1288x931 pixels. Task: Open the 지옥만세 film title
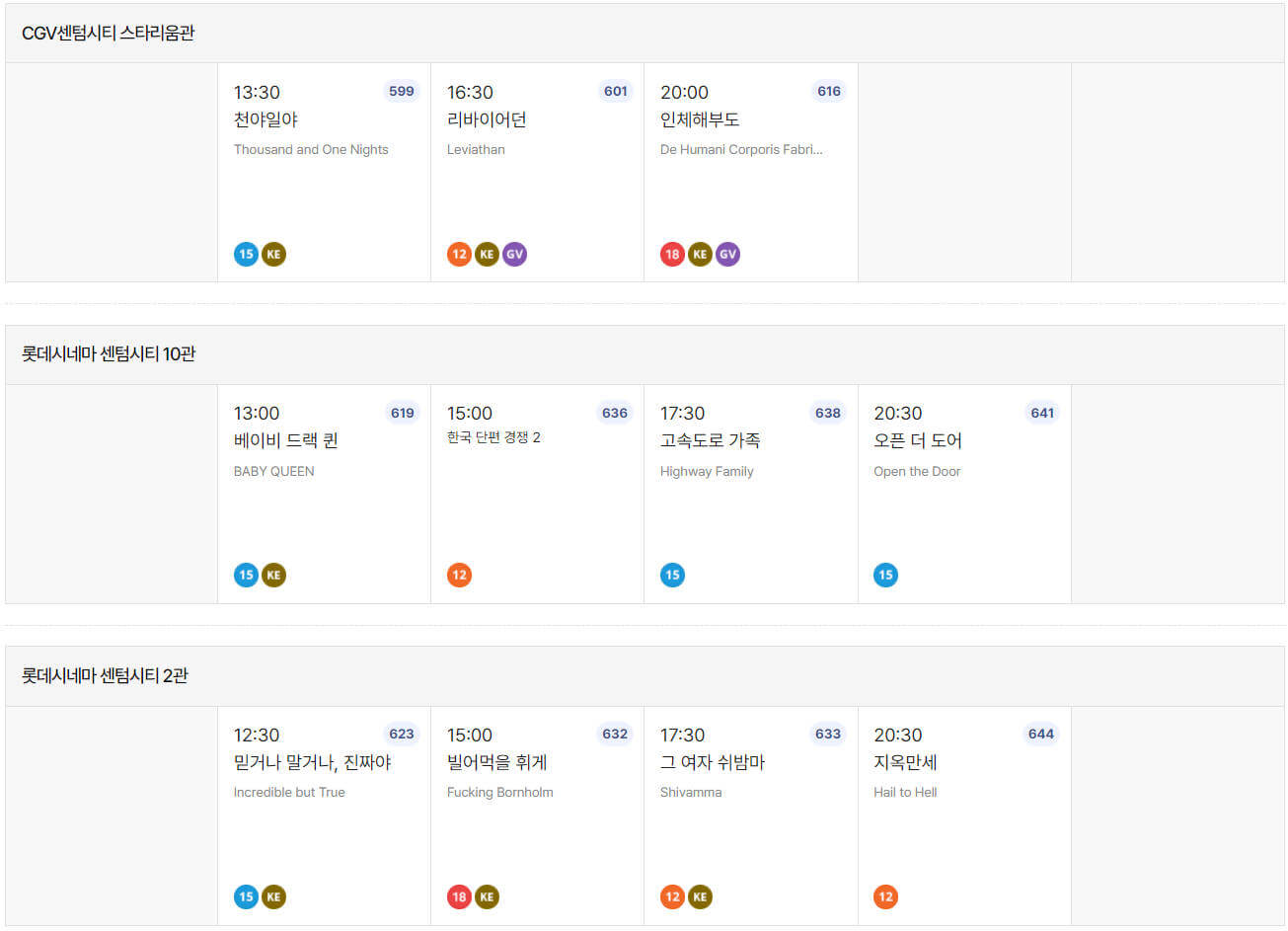[905, 762]
